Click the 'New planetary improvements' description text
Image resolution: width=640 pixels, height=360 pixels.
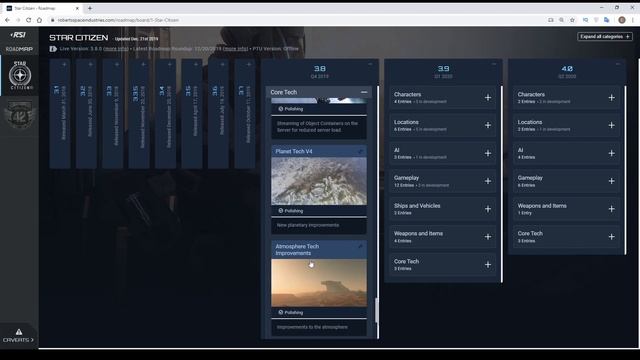click(308, 225)
